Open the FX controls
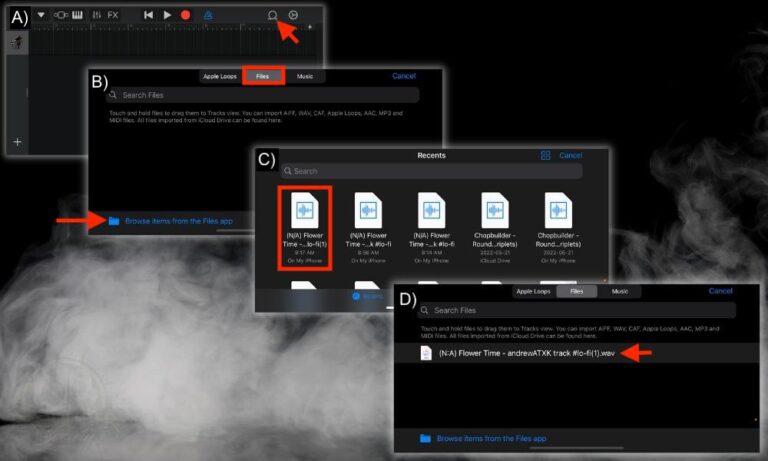Viewport: 768px width, 461px height. [x=113, y=15]
